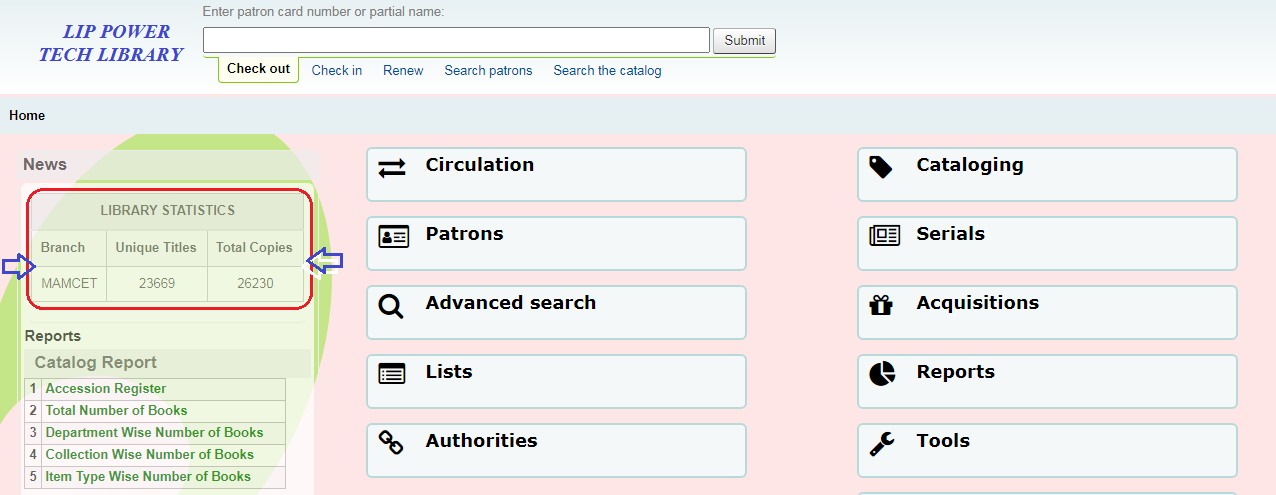This screenshot has height=495, width=1276.
Task: Click the Lists icon
Action: point(392,374)
